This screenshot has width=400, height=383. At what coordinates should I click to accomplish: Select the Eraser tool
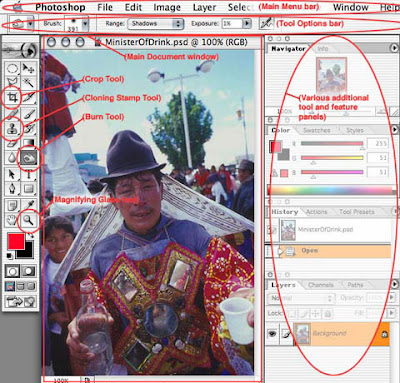tap(12, 143)
